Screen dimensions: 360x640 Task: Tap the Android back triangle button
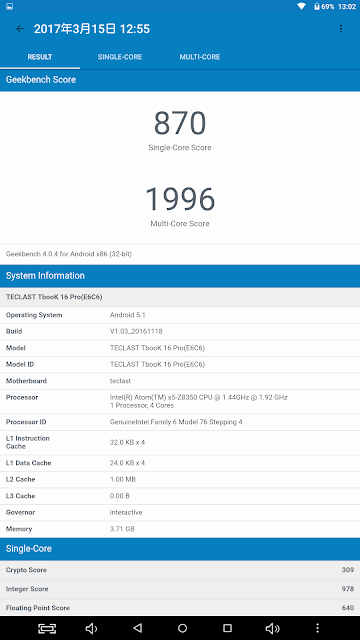pos(138,628)
